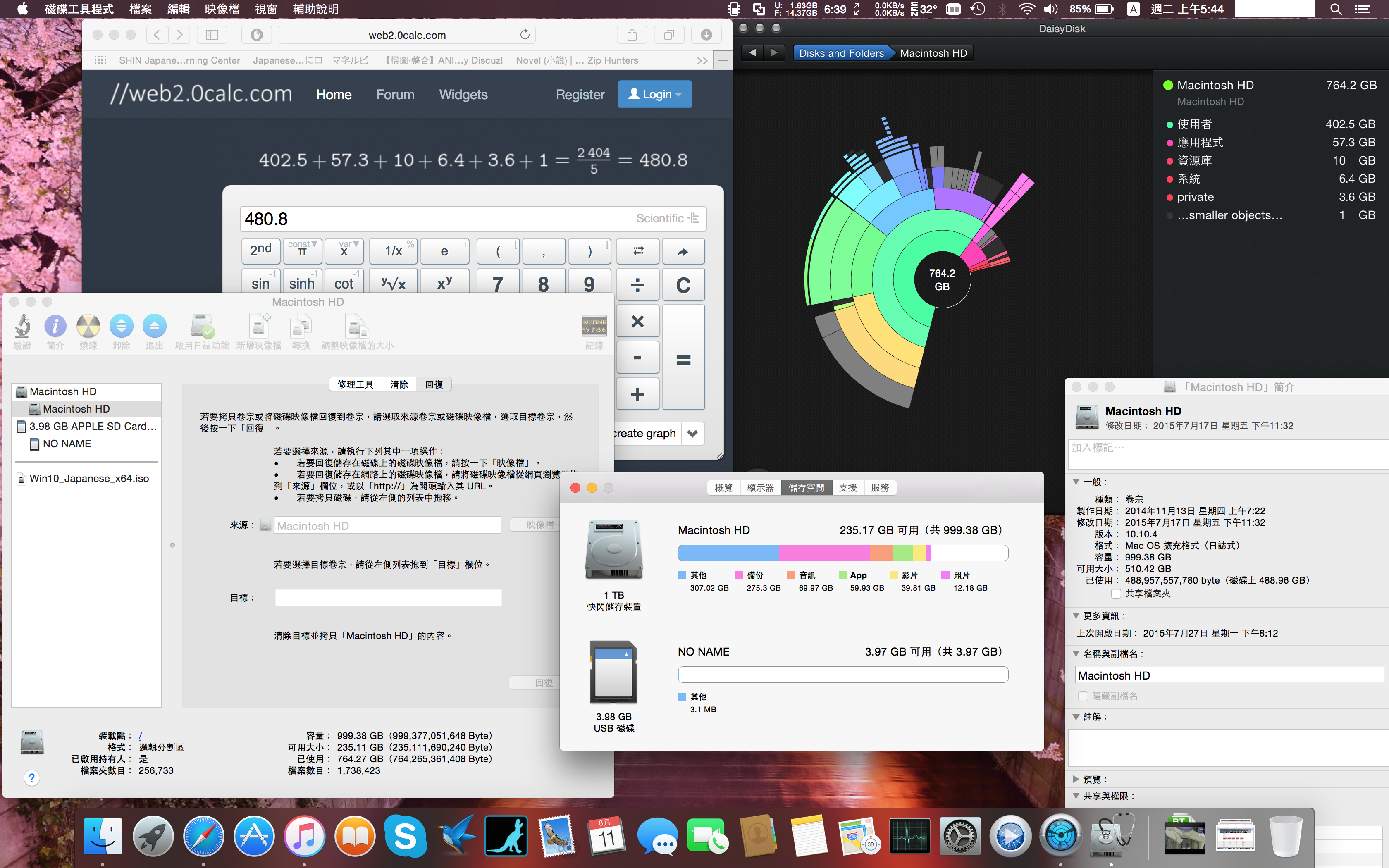Click the Register link on web2.0calc

(580, 94)
